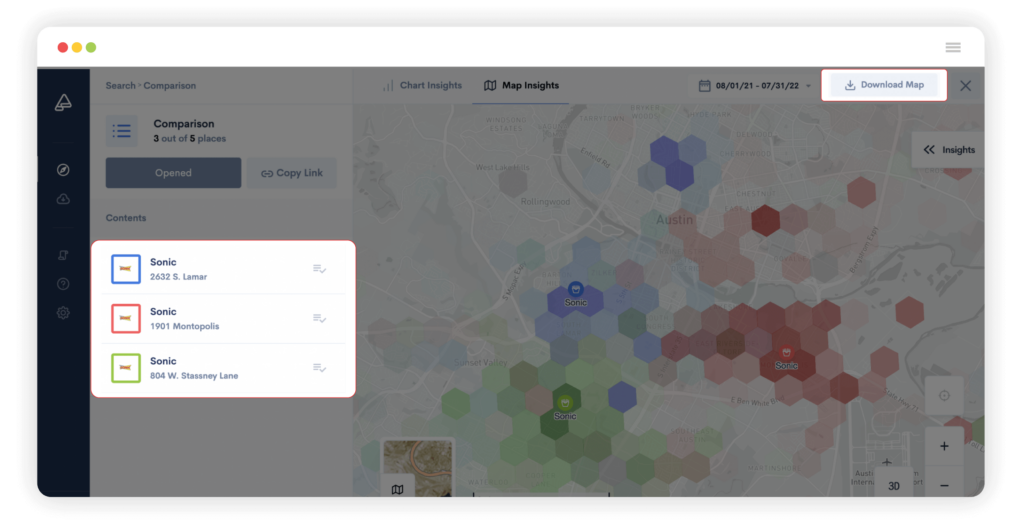Select the Sonic 2632 S. Lamar row
This screenshot has width=1024, height=530.
coord(223,269)
